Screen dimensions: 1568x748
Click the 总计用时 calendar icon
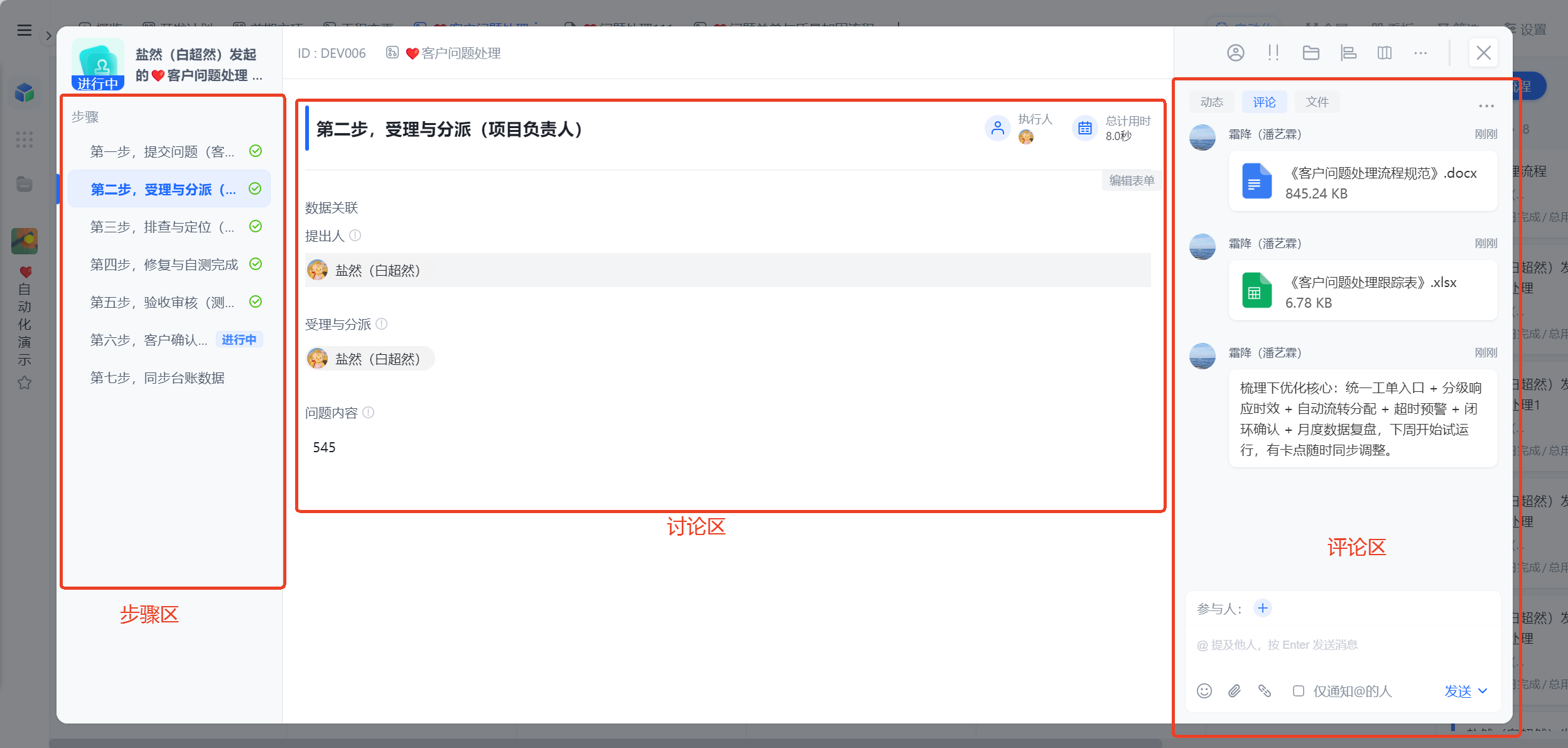(1085, 129)
